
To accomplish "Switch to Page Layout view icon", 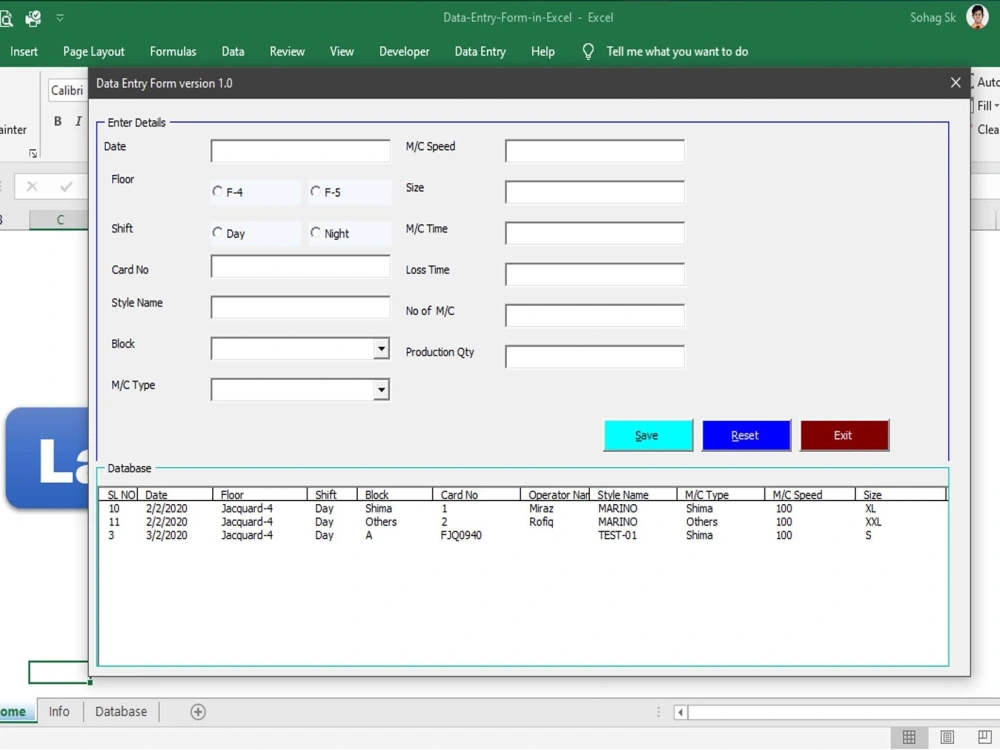I will [947, 737].
